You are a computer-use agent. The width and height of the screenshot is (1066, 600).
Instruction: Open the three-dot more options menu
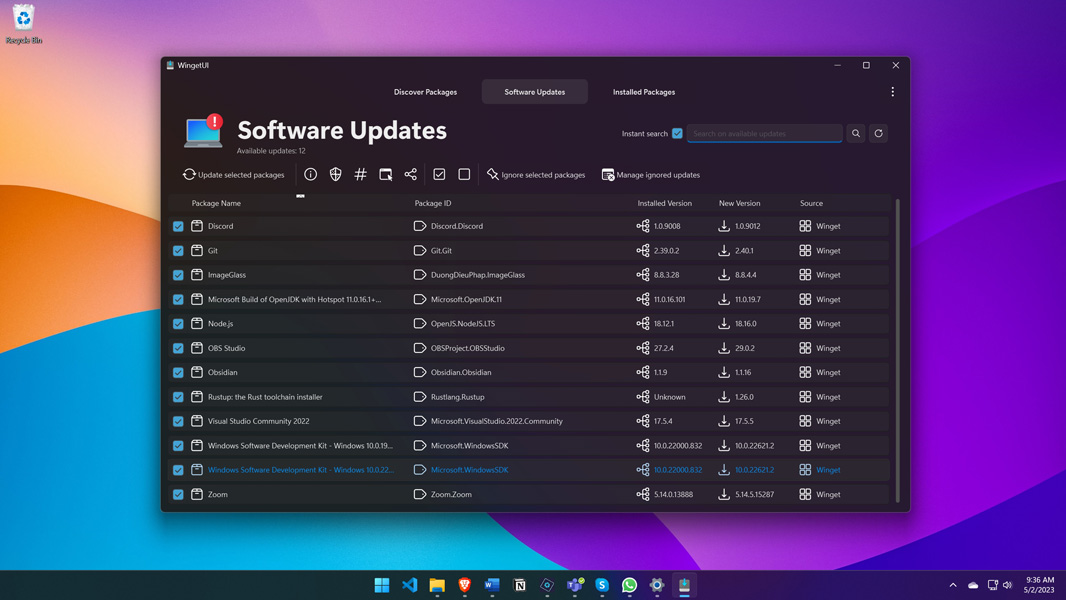pos(893,92)
